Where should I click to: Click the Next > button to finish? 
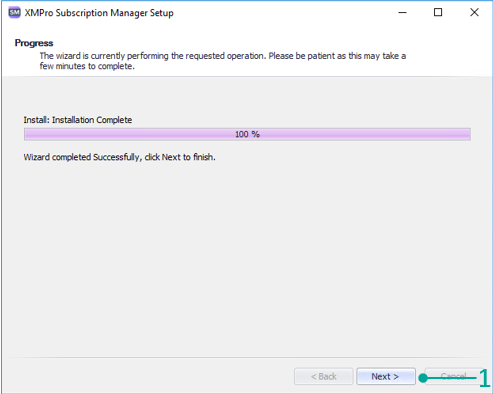point(386,376)
